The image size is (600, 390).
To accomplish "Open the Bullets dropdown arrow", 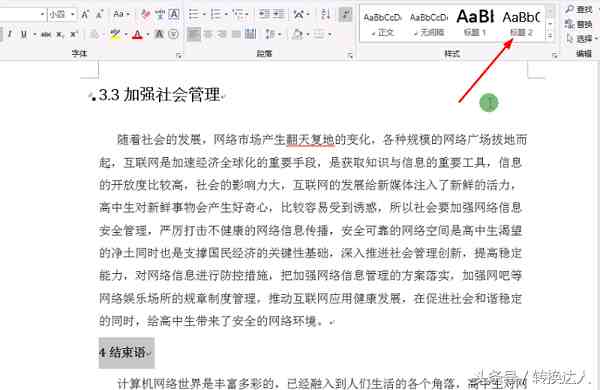I will pyautogui.click(x=204, y=15).
